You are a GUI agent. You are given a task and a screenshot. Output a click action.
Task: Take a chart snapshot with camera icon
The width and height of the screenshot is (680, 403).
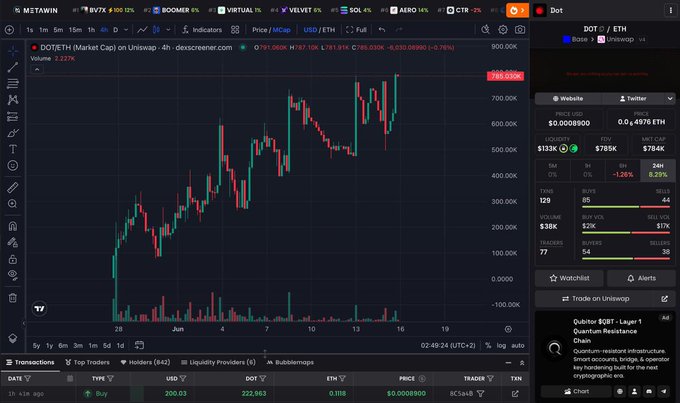(520, 29)
